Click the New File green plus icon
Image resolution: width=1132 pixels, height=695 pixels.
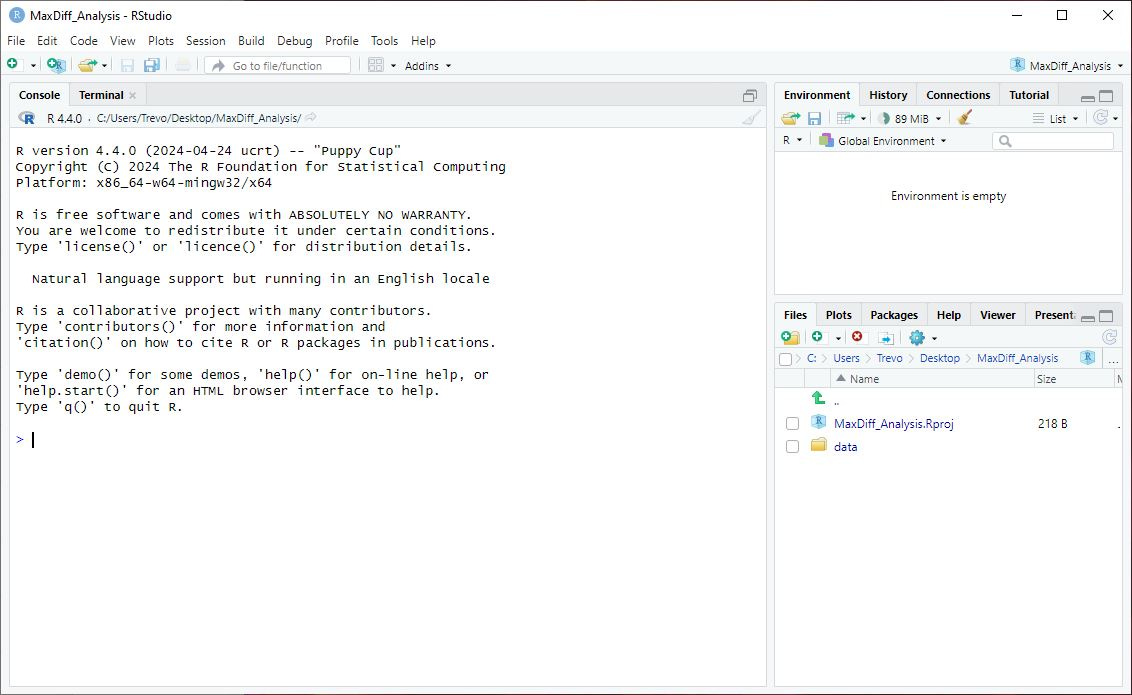point(12,64)
